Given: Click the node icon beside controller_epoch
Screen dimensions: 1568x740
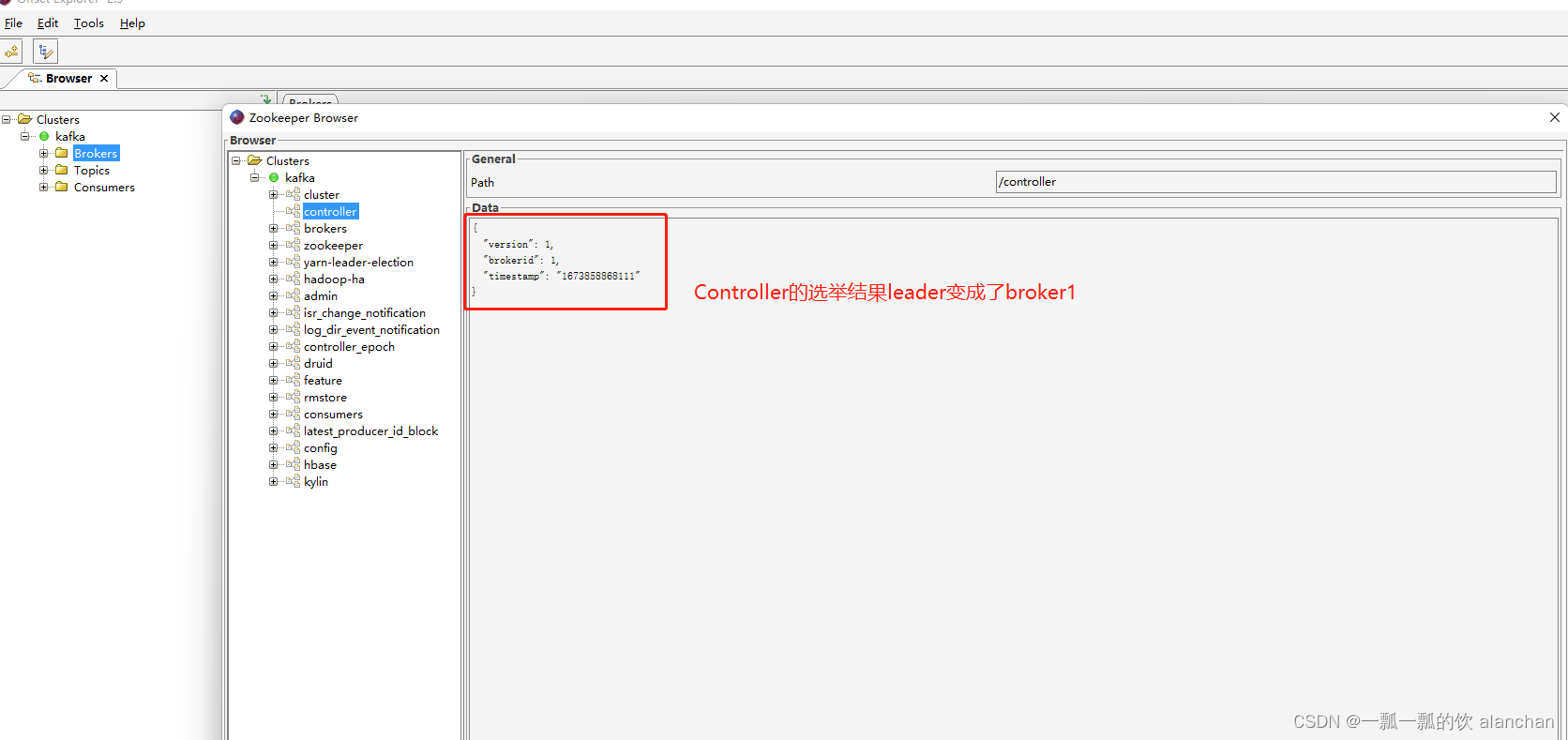Looking at the screenshot, I should (x=293, y=346).
